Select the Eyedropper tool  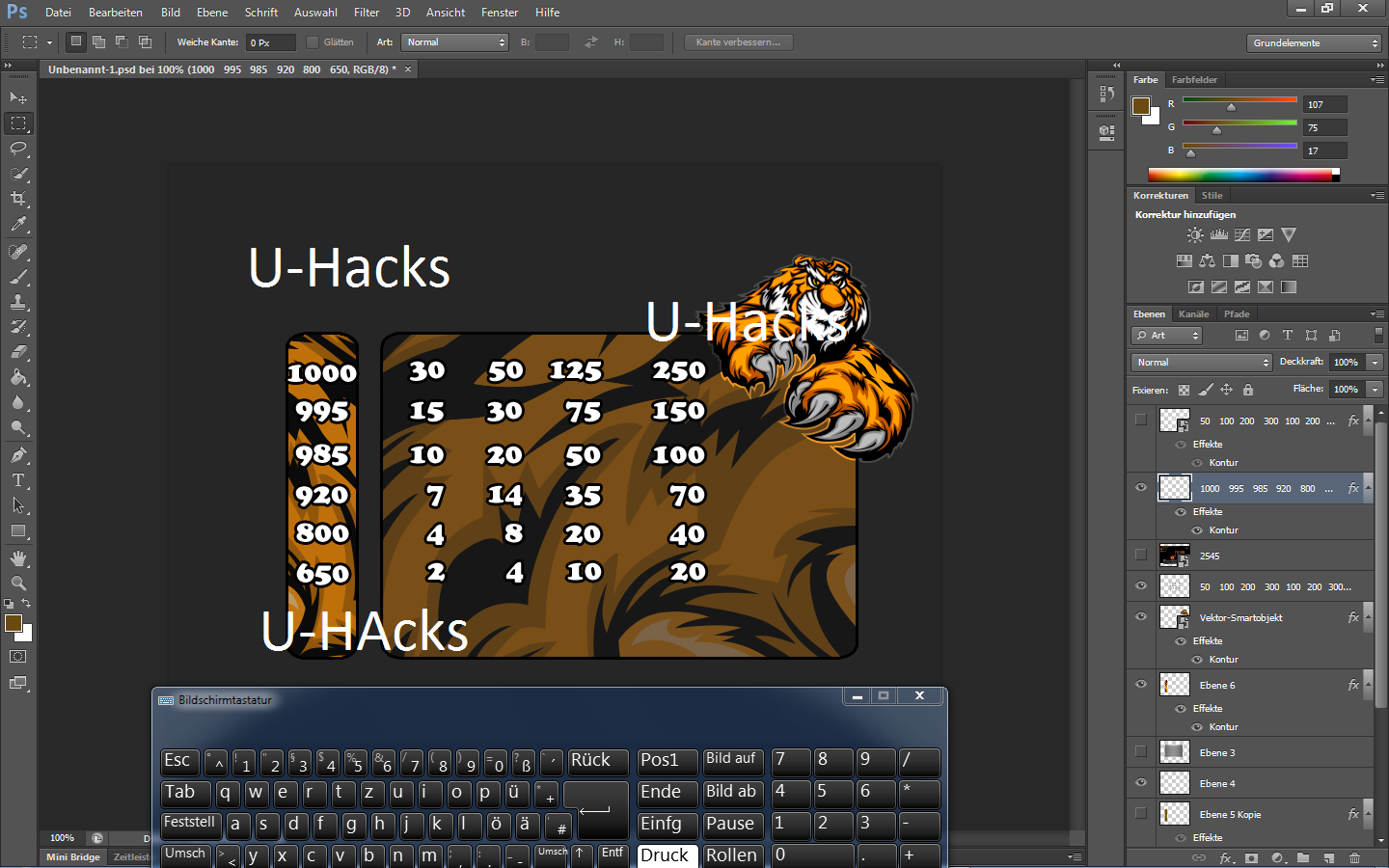tap(18, 224)
